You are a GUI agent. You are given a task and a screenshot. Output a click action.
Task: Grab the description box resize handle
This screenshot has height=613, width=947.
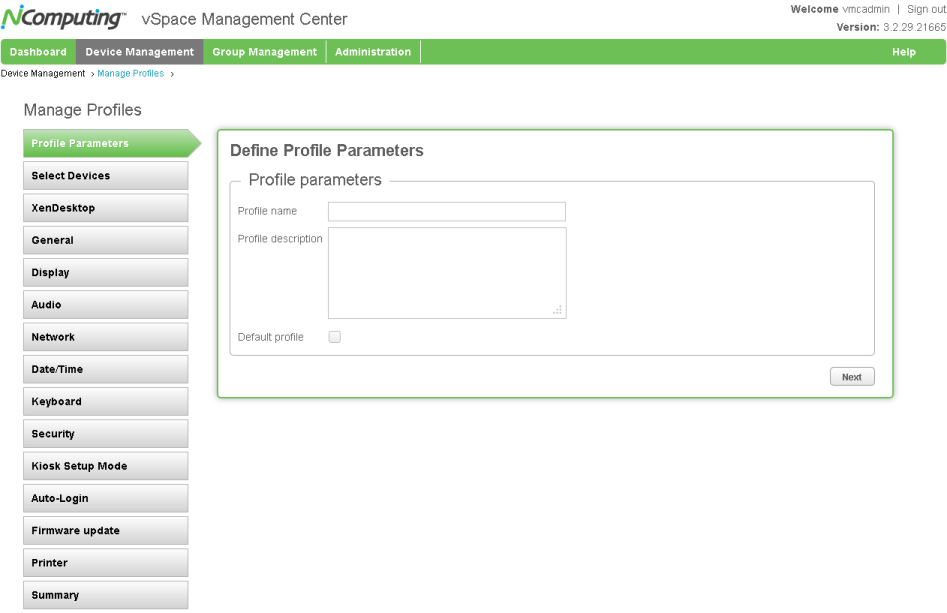click(557, 310)
